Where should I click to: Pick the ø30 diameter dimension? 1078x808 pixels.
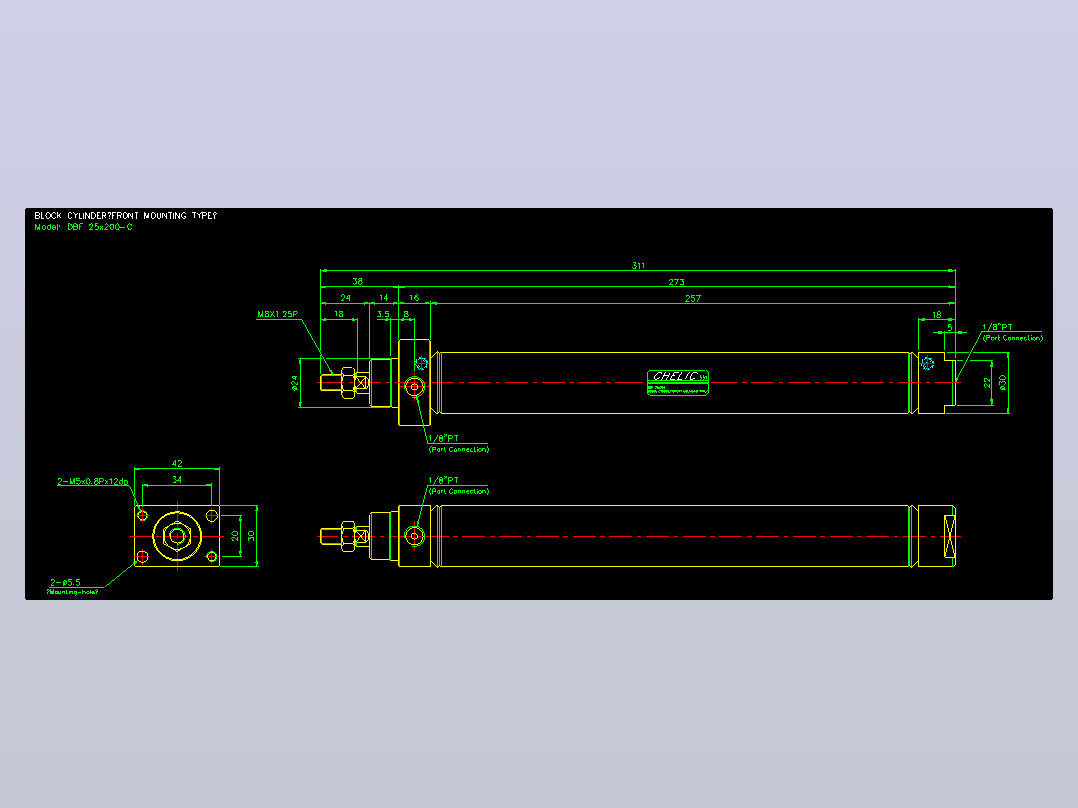[1002, 382]
